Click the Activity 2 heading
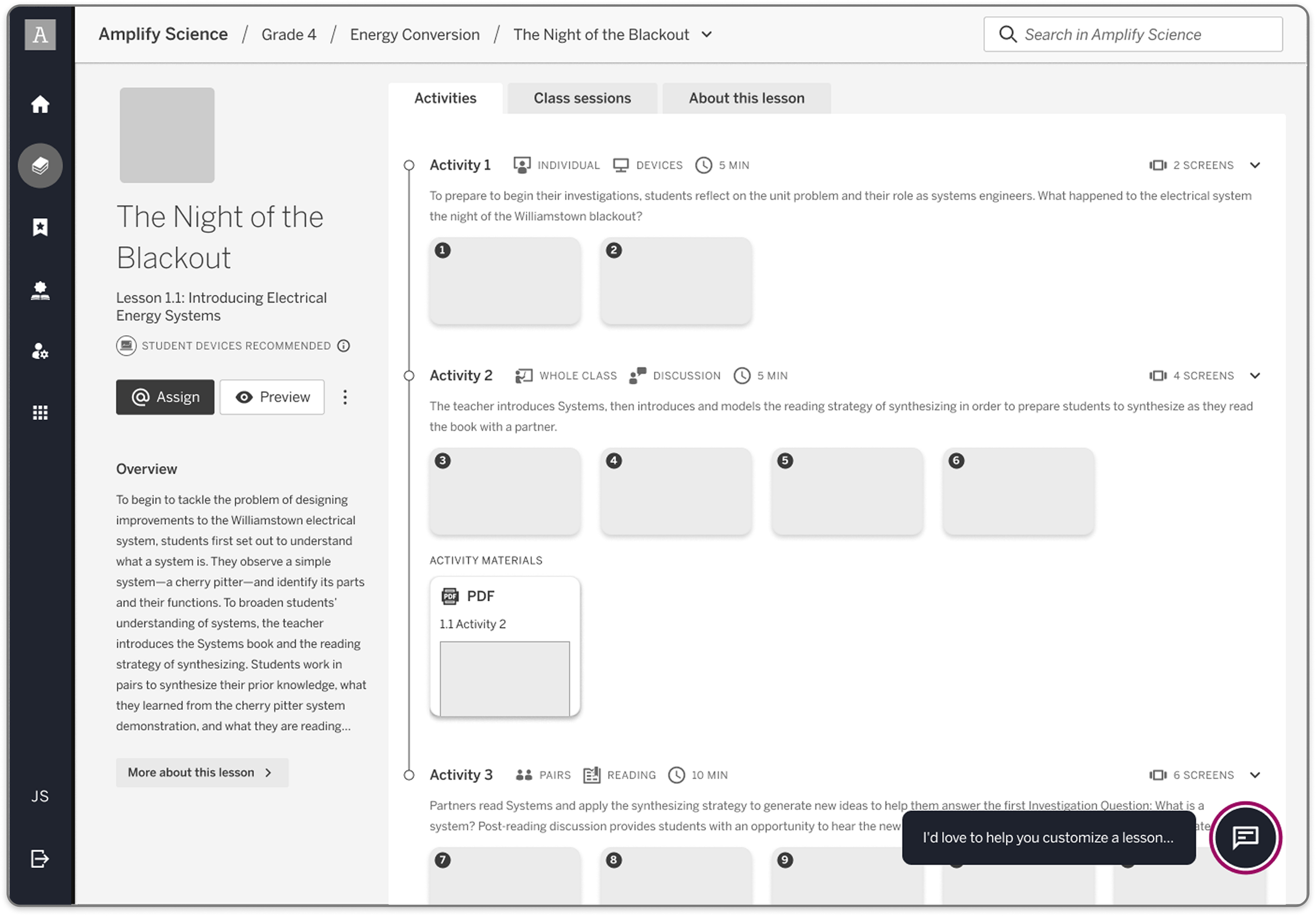This screenshot has width=1316, height=916. [x=461, y=376]
